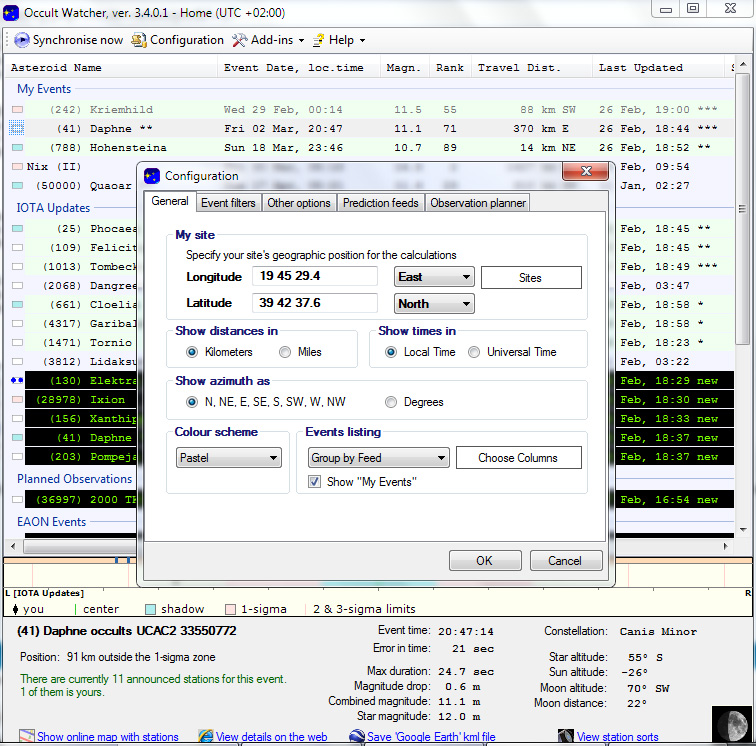Click the Last Updated column header
The image size is (756, 746).
659,68
